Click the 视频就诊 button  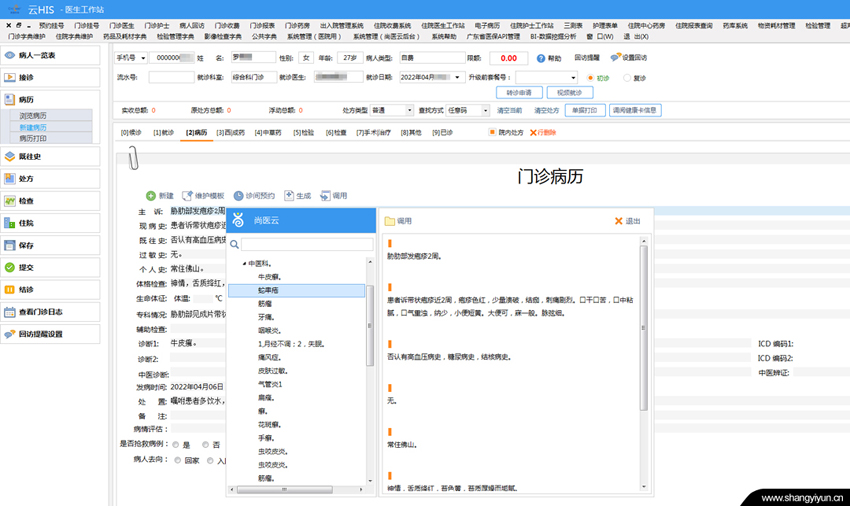(570, 93)
